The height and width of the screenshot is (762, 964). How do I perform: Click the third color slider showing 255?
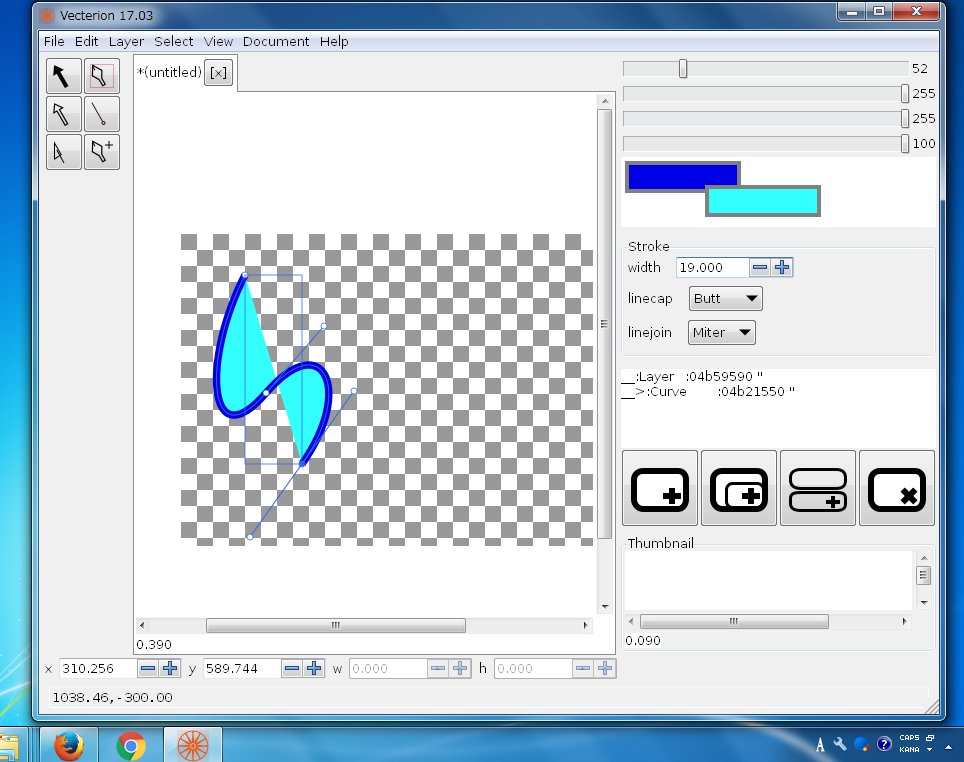pyautogui.click(x=766, y=118)
